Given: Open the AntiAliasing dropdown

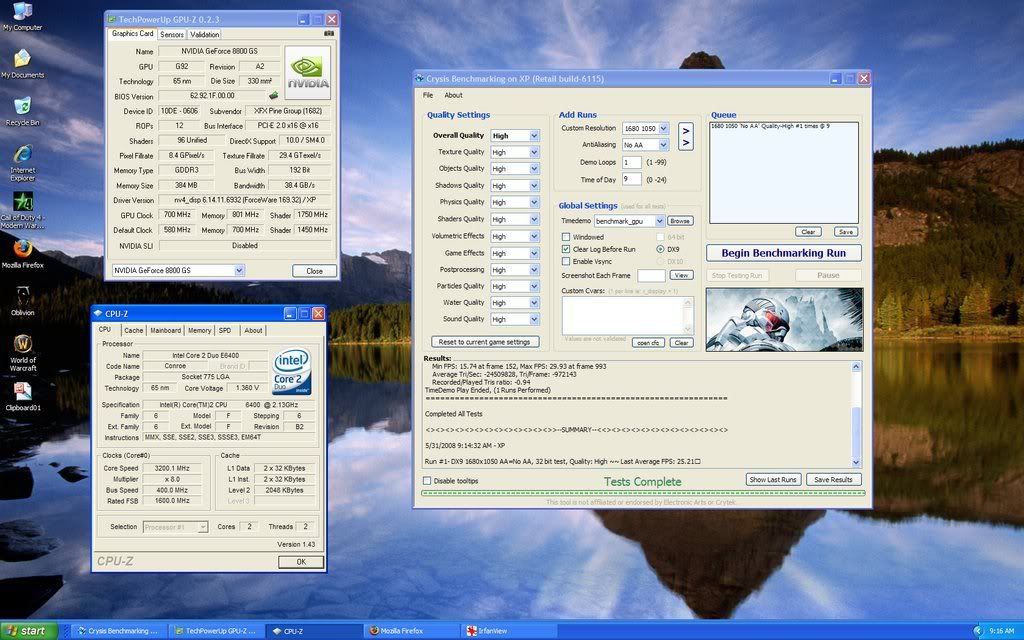Looking at the screenshot, I should pyautogui.click(x=664, y=145).
